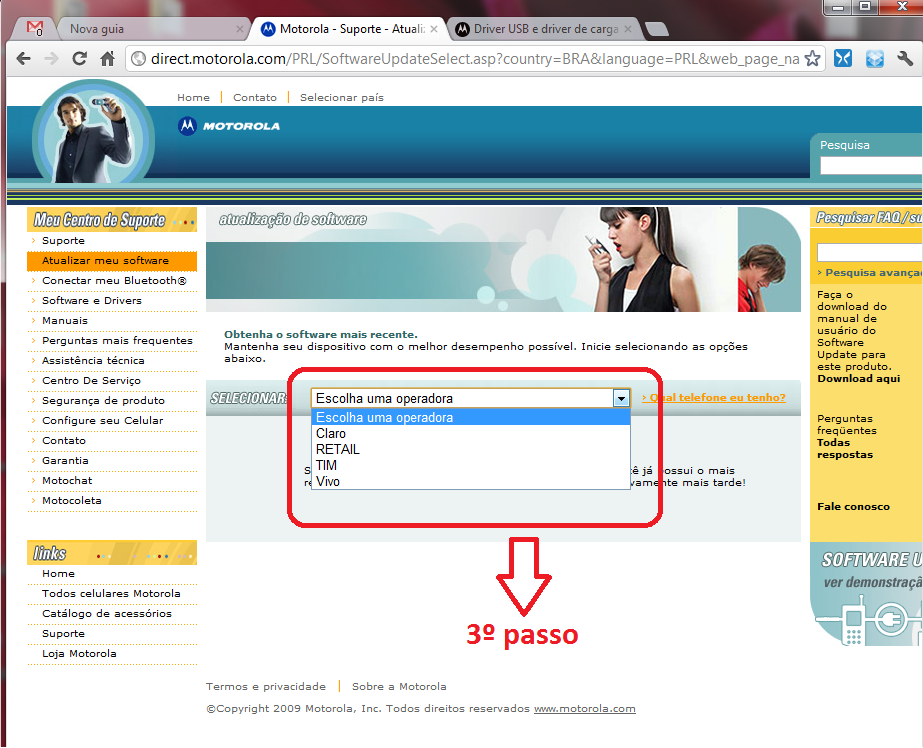The width and height of the screenshot is (923, 748).
Task: Close the Nova guia tab
Action: (240, 29)
